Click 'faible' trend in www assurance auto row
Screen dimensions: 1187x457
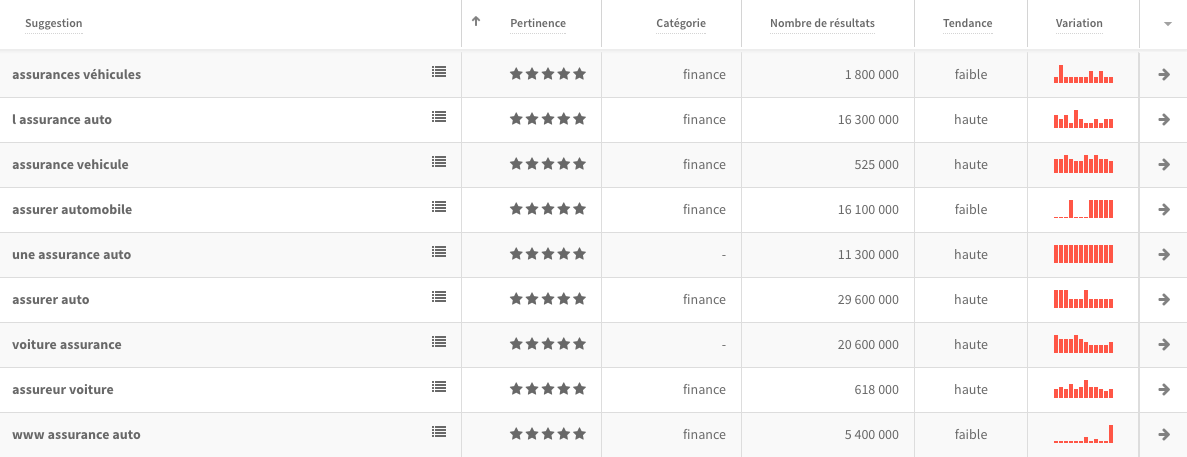pos(971,434)
